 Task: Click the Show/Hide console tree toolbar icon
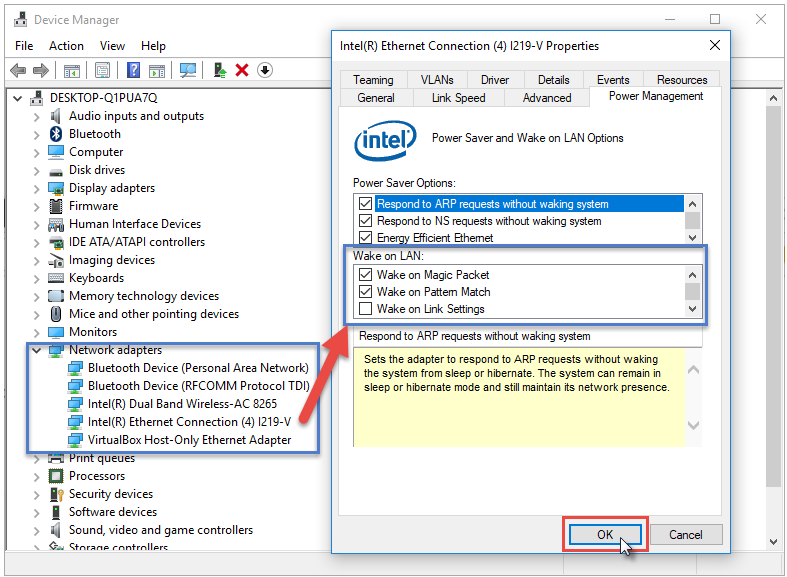pyautogui.click(x=72, y=71)
